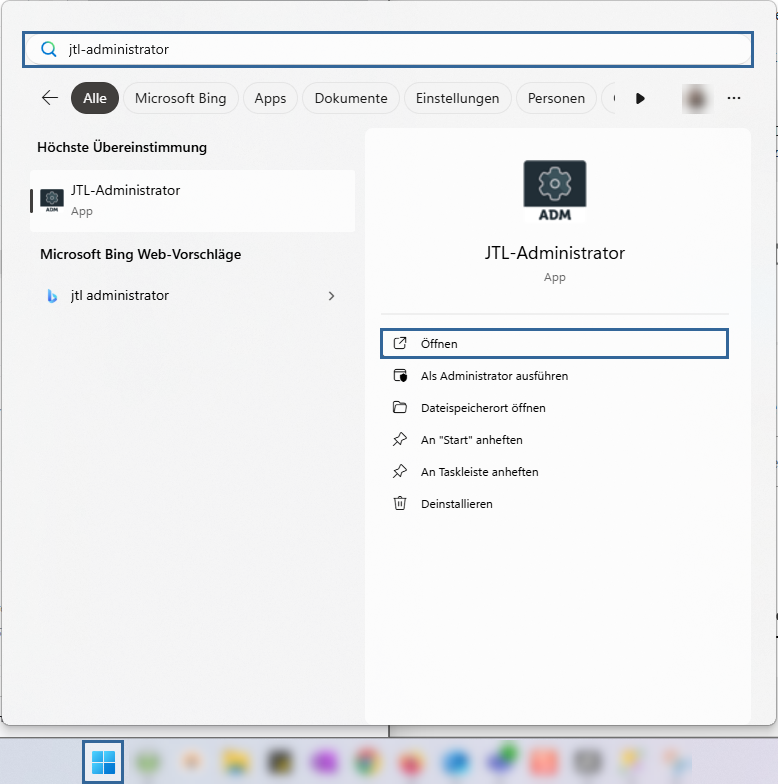This screenshot has height=784, width=778.
Task: Click into the jtl-administrator search field
Action: click(x=400, y=49)
